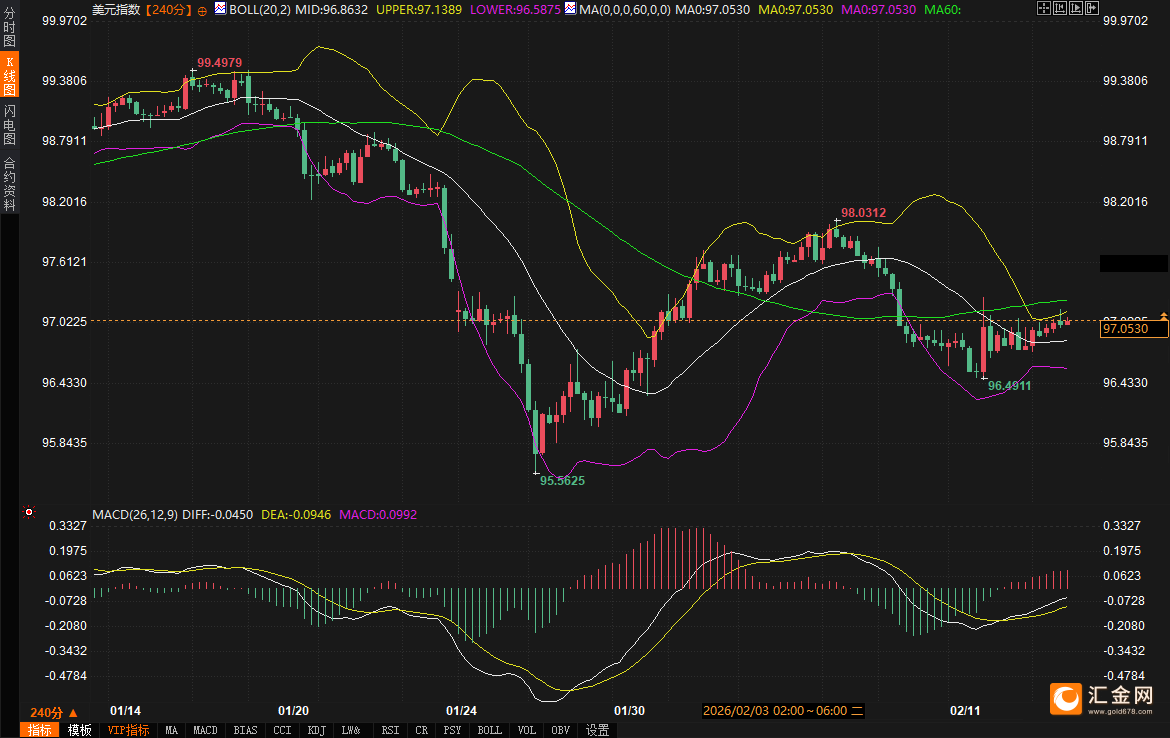Open 合约资料 in the left sidebar
This screenshot has width=1170, height=738.
pos(9,183)
